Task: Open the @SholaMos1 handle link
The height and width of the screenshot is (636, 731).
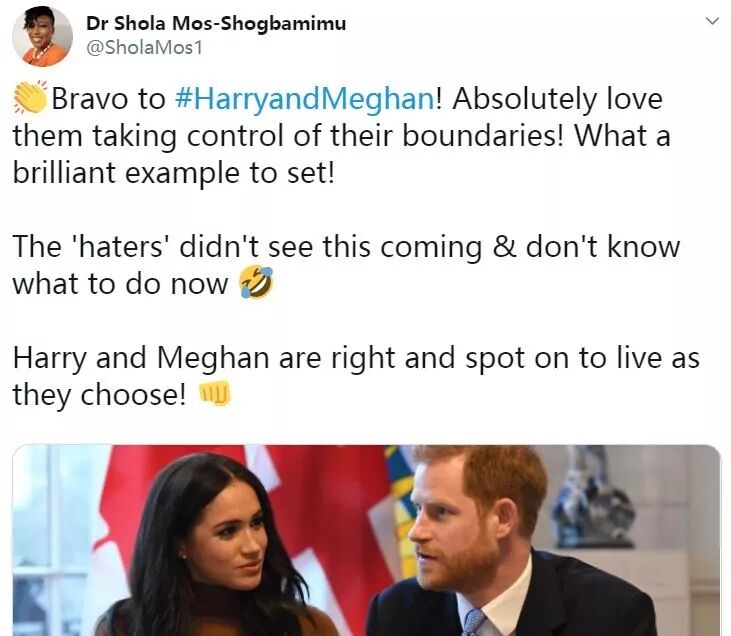Action: [145, 48]
